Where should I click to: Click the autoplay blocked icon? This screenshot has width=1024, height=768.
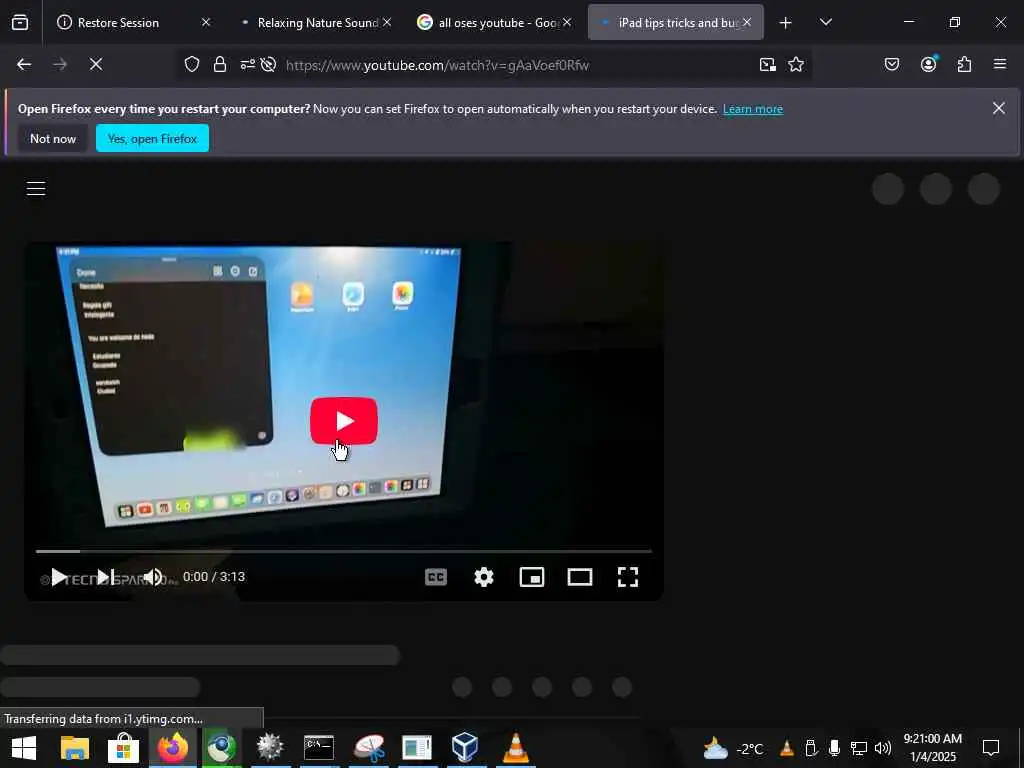268,64
